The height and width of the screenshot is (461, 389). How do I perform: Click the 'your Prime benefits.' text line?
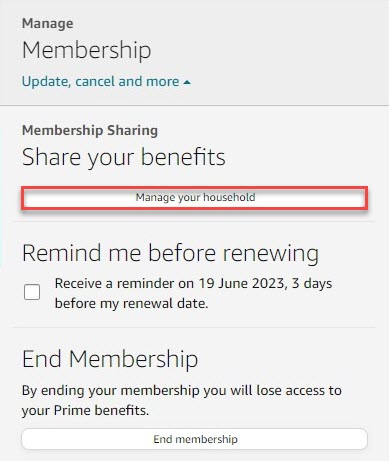point(85,410)
